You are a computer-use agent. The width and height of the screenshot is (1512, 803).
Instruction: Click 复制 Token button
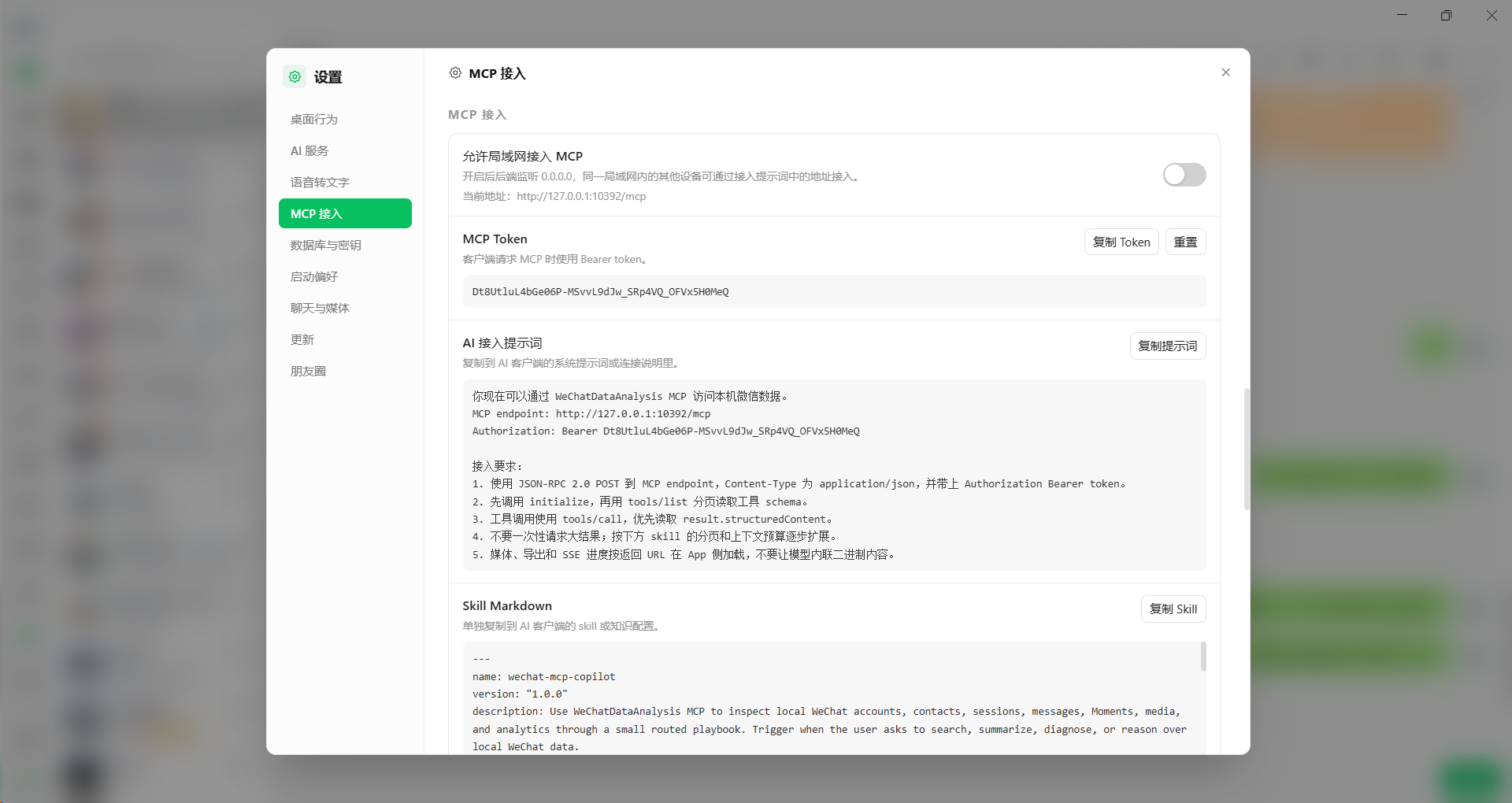coord(1121,242)
